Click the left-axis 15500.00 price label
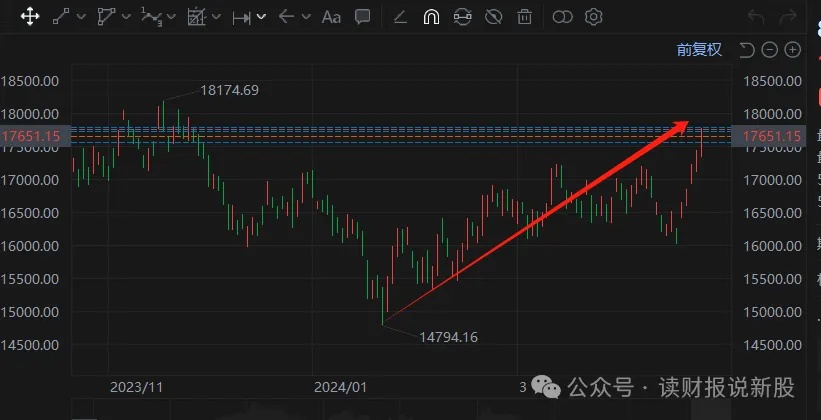The width and height of the screenshot is (821, 420). tap(30, 279)
